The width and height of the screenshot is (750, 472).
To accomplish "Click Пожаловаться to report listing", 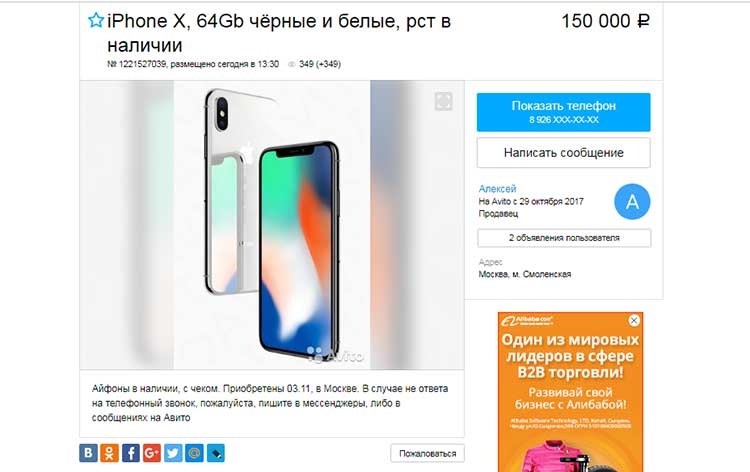I will click(x=427, y=453).
